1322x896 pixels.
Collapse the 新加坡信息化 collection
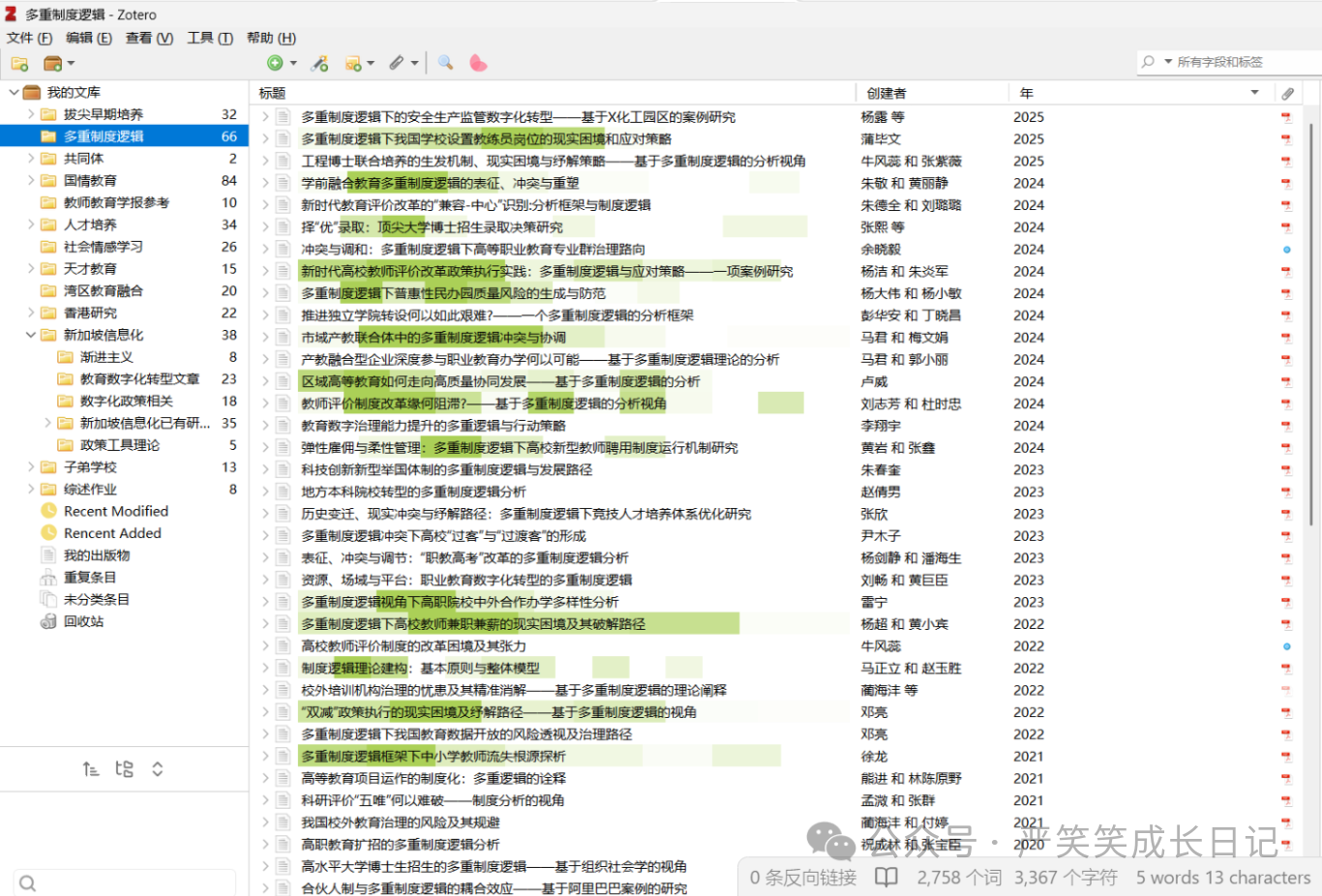click(31, 335)
